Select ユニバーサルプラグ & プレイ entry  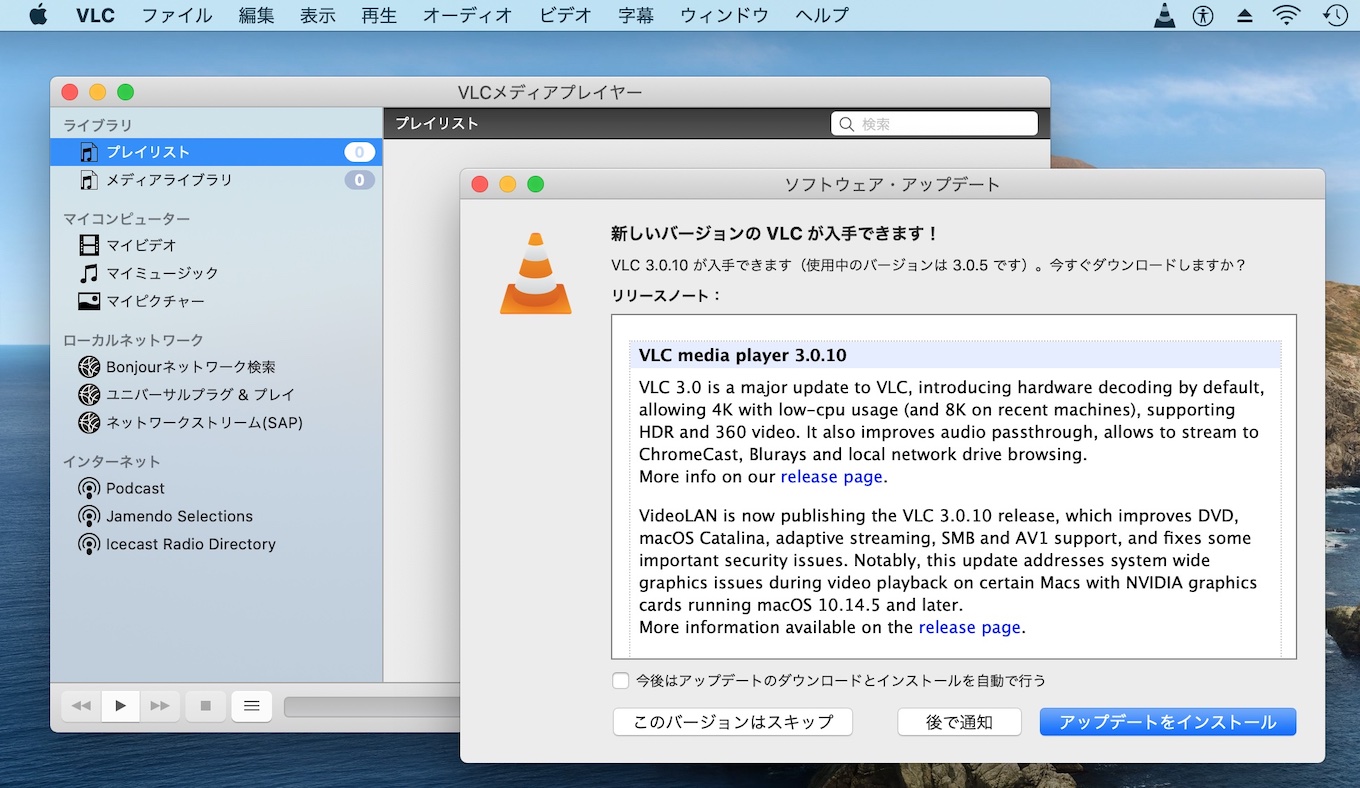[x=216, y=395]
